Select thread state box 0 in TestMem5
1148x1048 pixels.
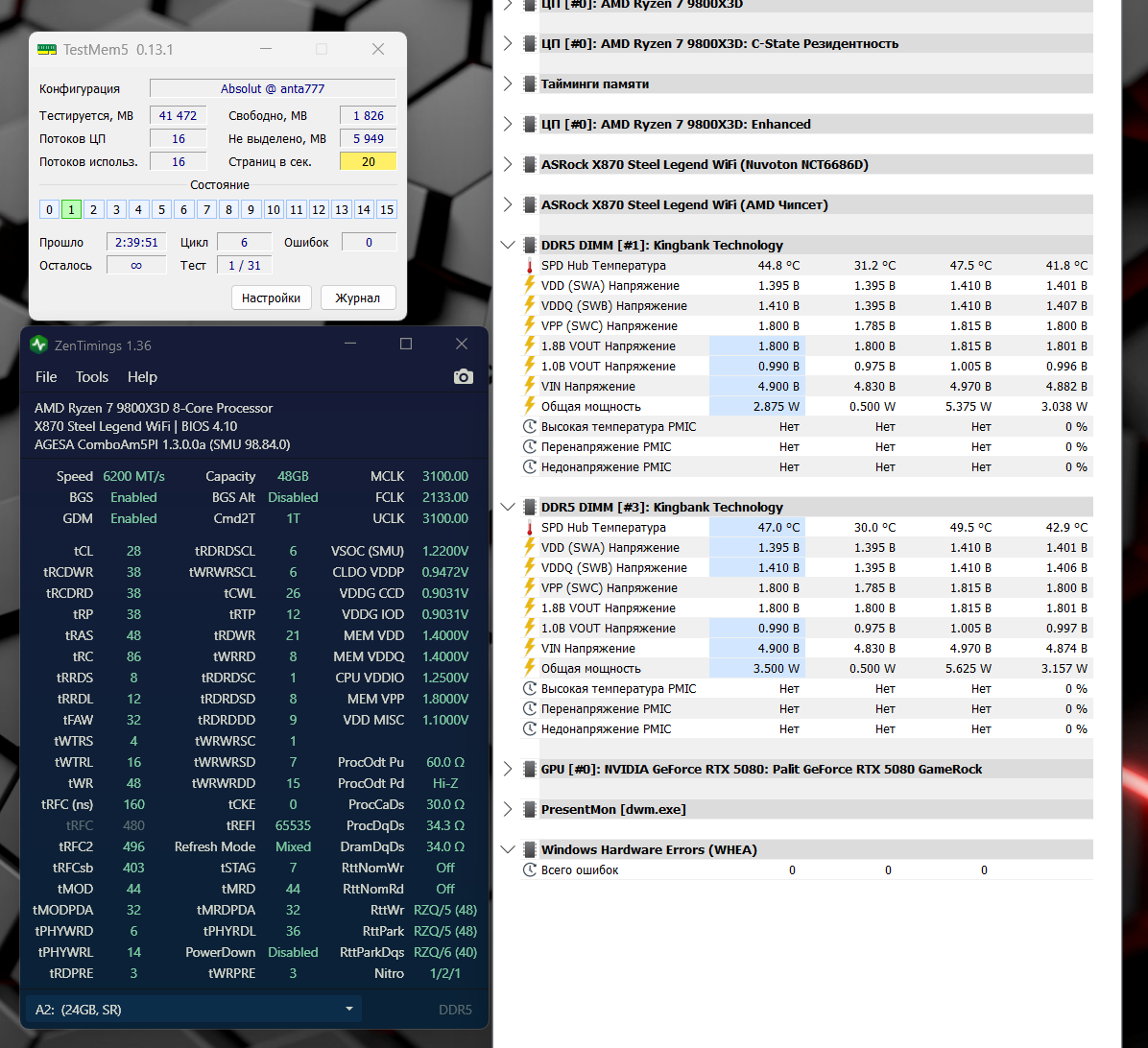coord(49,210)
